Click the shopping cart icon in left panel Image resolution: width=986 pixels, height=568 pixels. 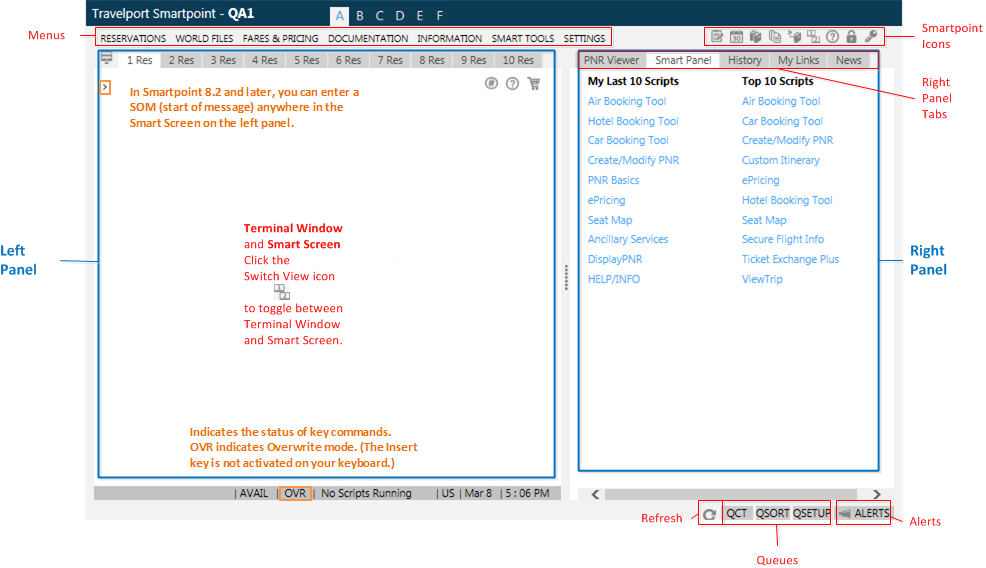click(x=534, y=84)
